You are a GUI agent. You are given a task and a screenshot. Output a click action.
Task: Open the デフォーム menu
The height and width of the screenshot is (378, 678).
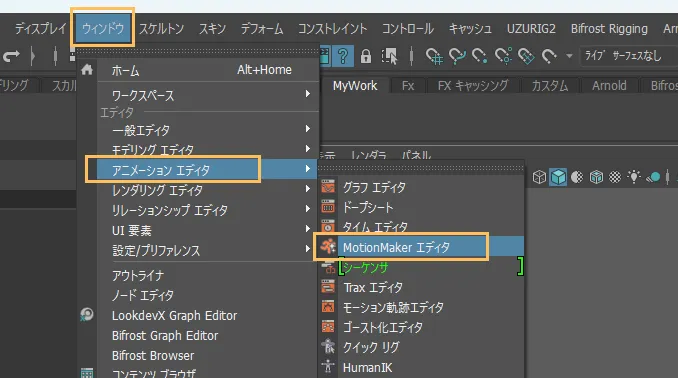(x=262, y=29)
